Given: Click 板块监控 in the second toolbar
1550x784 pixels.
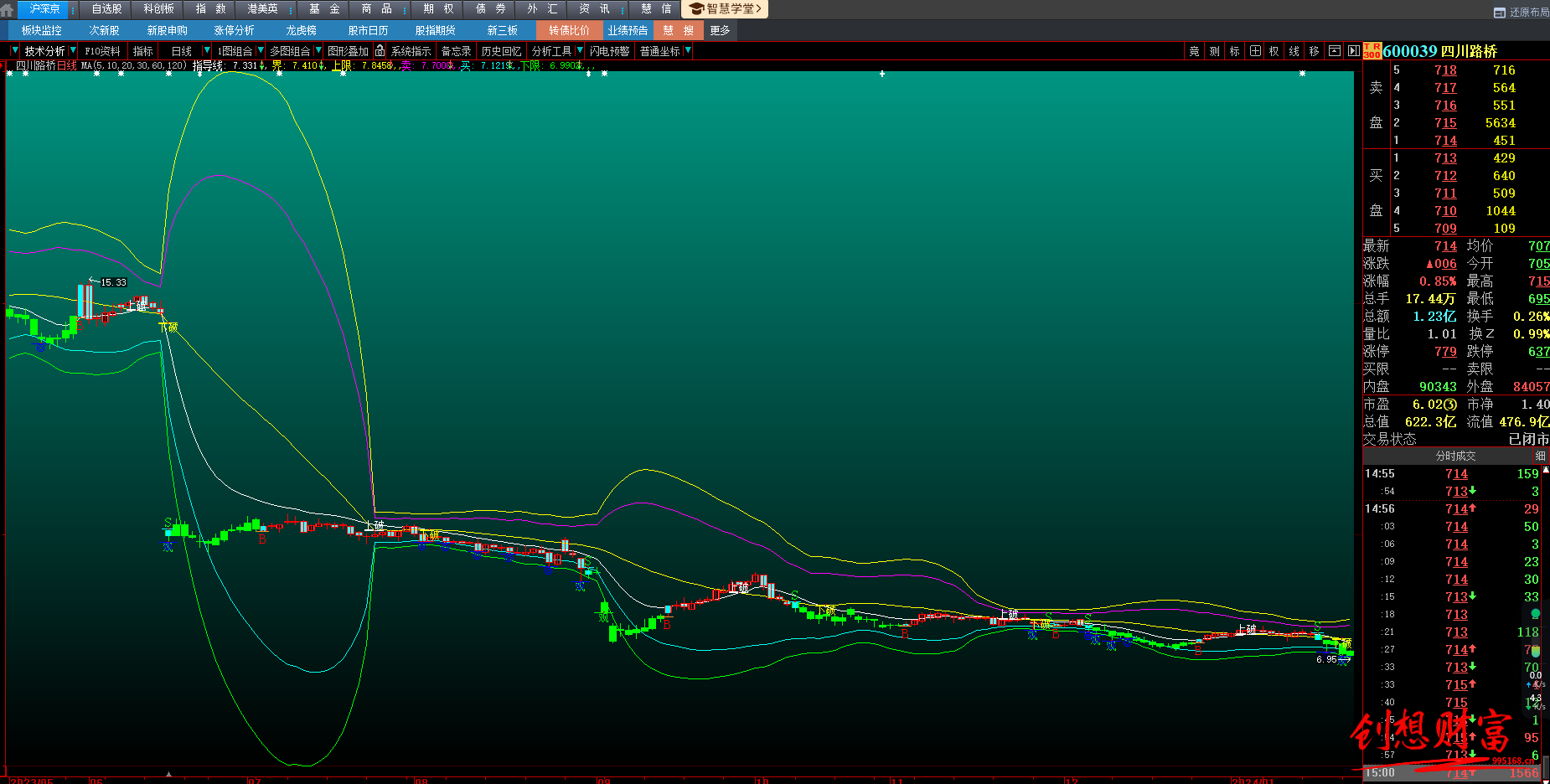Looking at the screenshot, I should tap(41, 30).
